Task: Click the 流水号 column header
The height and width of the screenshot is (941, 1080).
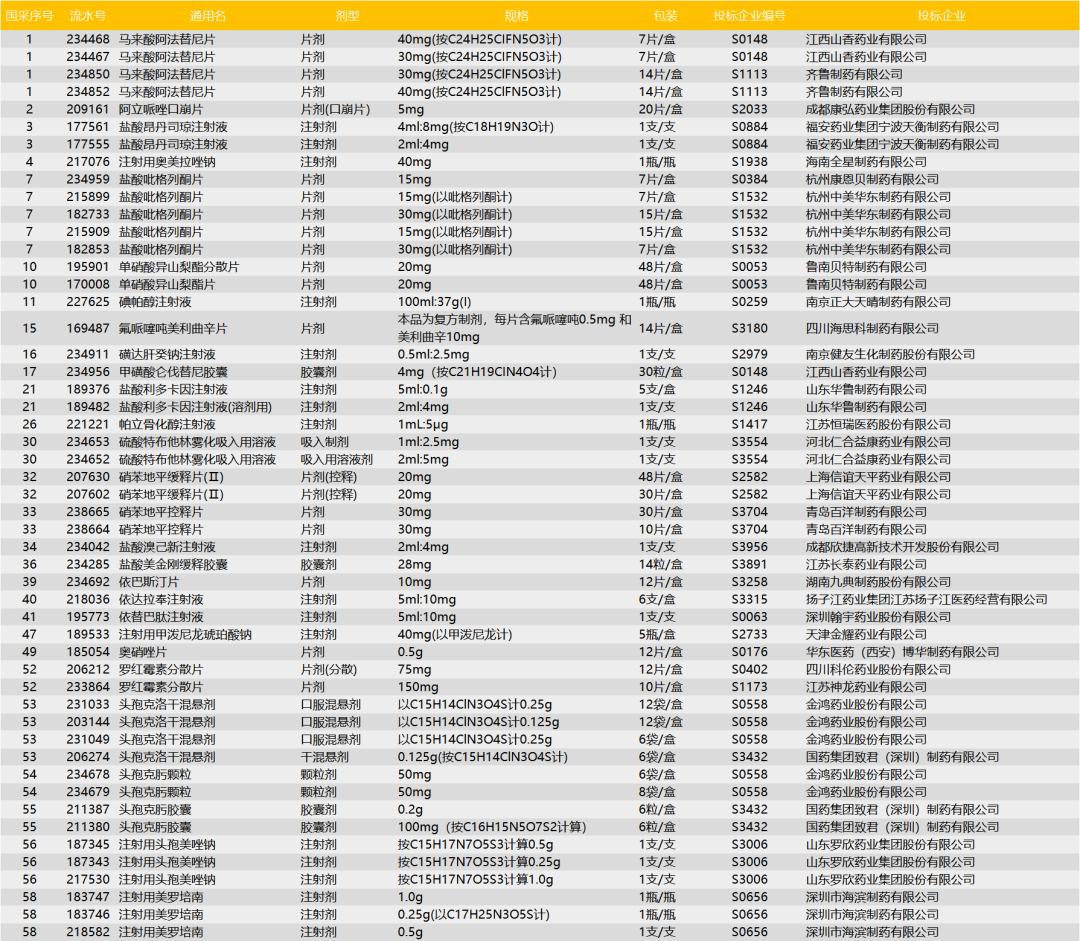Action: (x=88, y=16)
